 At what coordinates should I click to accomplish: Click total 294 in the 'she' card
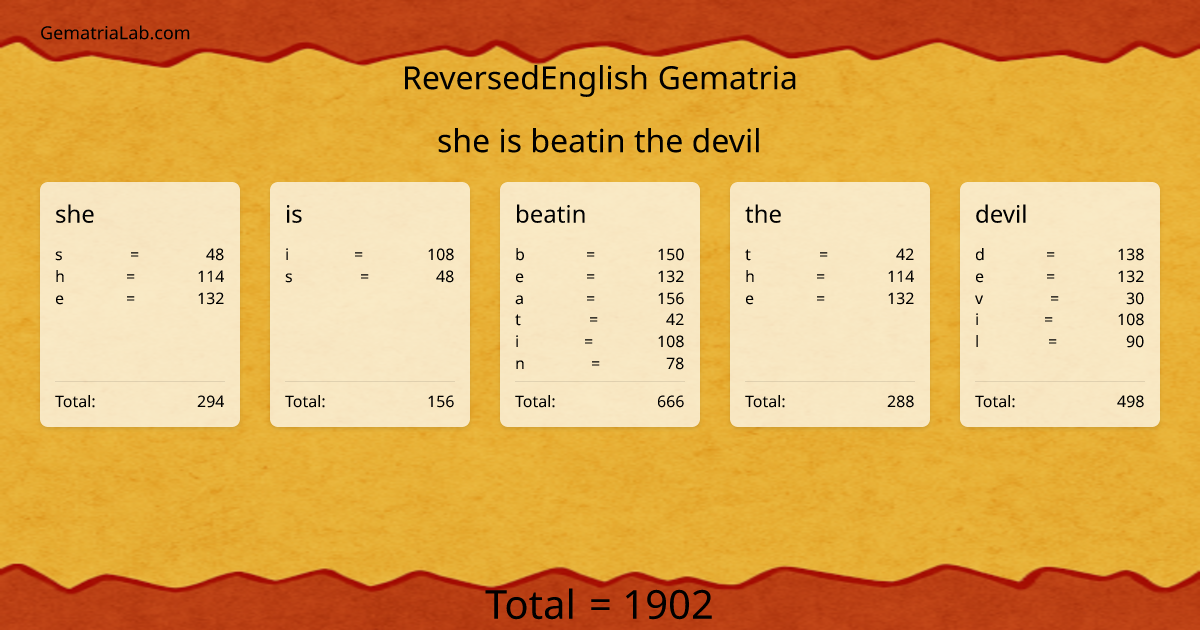211,402
